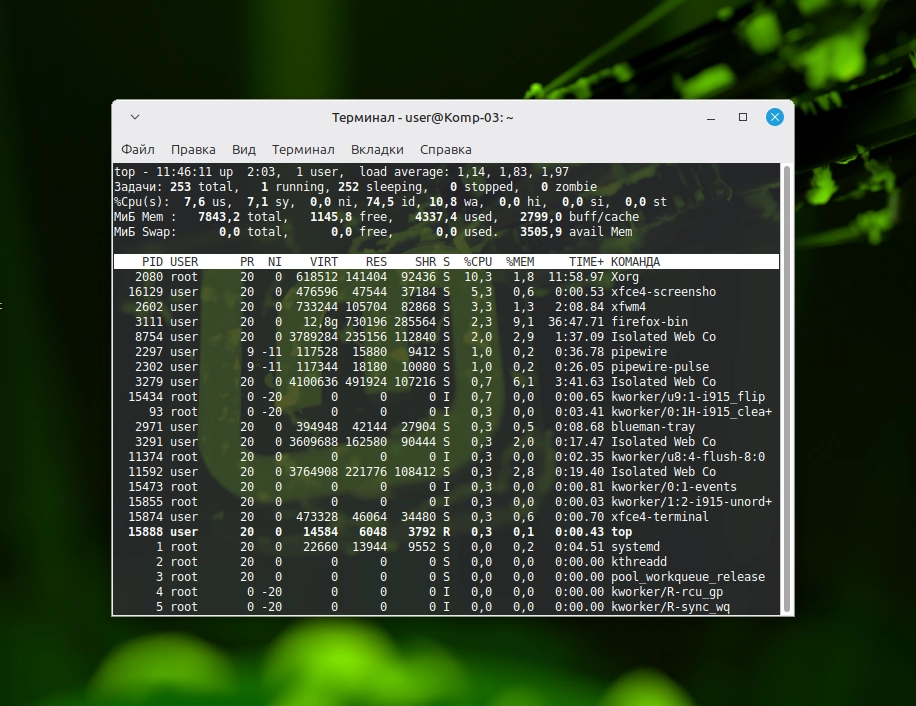Select the bold top process row
The width and height of the screenshot is (916, 706).
(x=446, y=532)
